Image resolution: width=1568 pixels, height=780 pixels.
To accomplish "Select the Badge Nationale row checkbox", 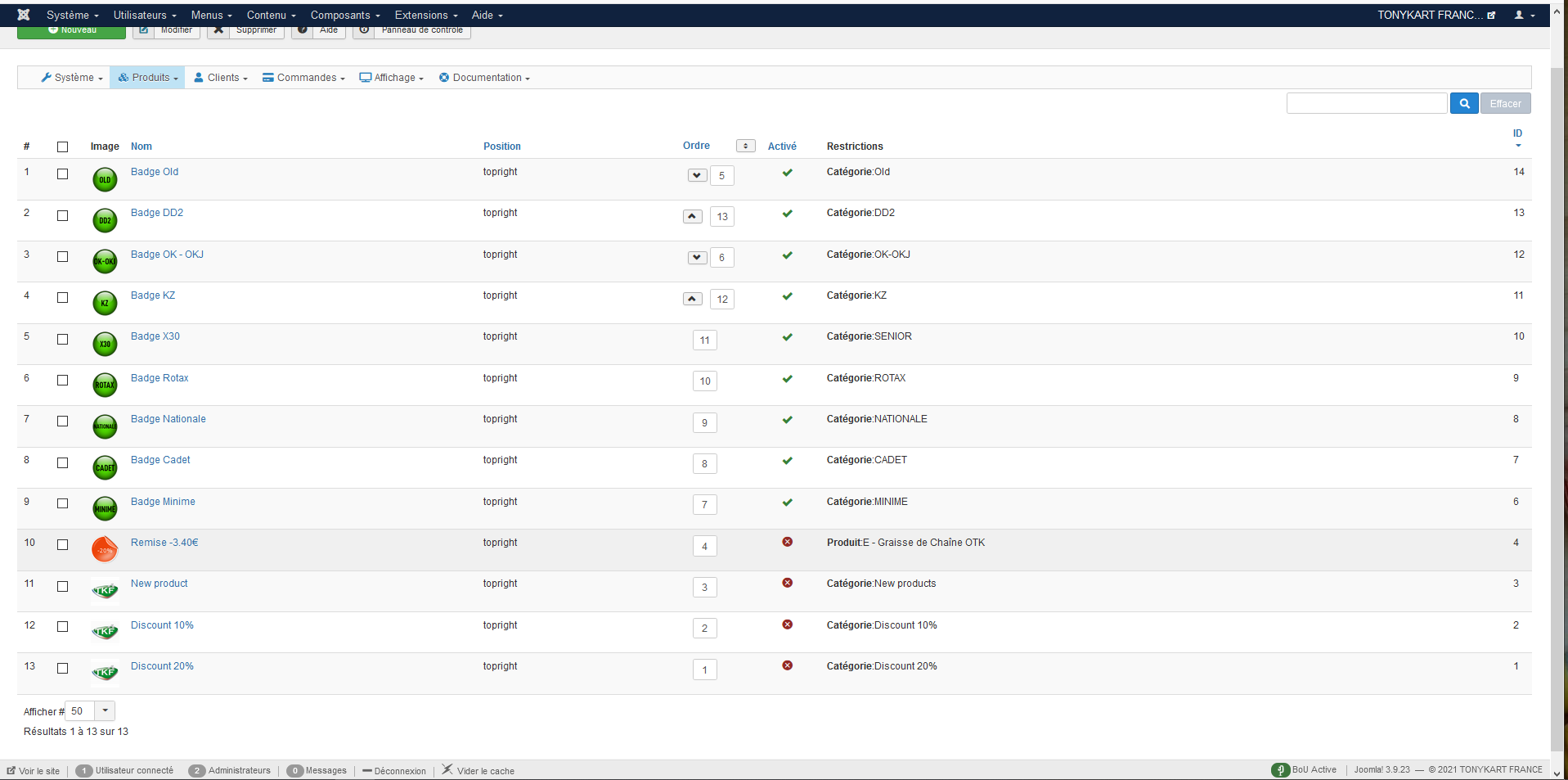I will click(62, 421).
